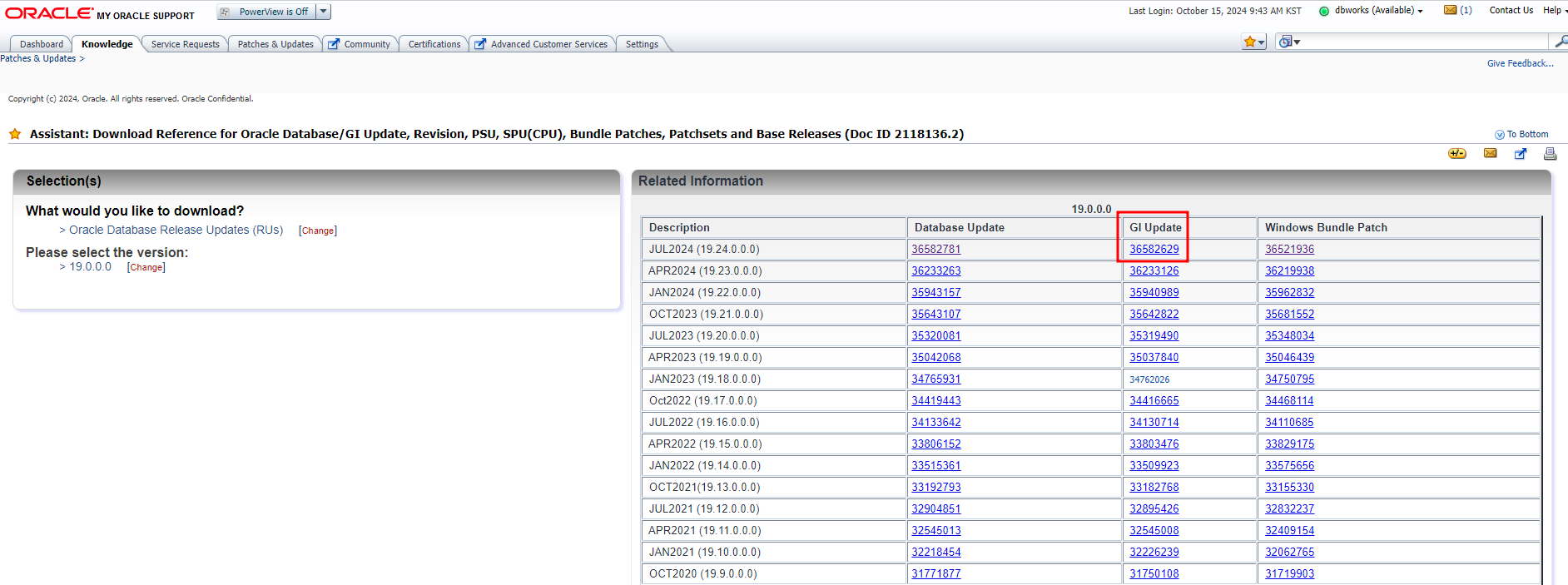This screenshot has height=585, width=1568.
Task: Click the JUL2024 (19.24.0.0.0) description cell
Action: [774, 249]
